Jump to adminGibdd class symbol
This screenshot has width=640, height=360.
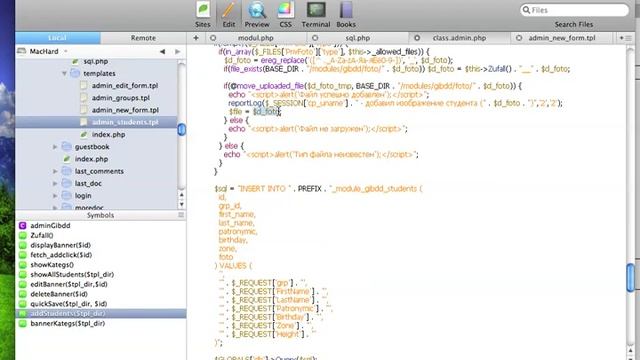pyautogui.click(x=50, y=226)
